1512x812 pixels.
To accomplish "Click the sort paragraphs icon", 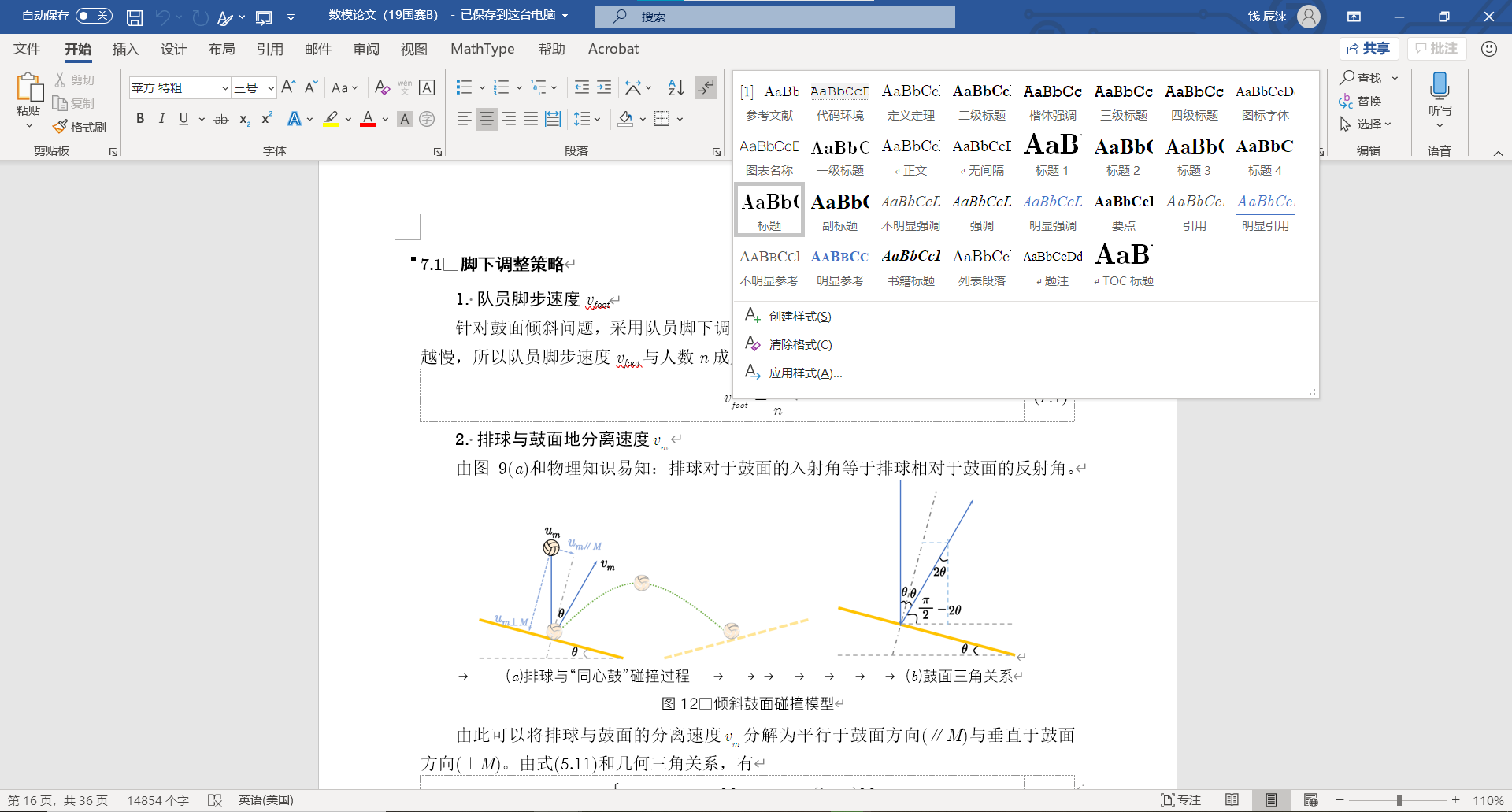I will tap(676, 87).
